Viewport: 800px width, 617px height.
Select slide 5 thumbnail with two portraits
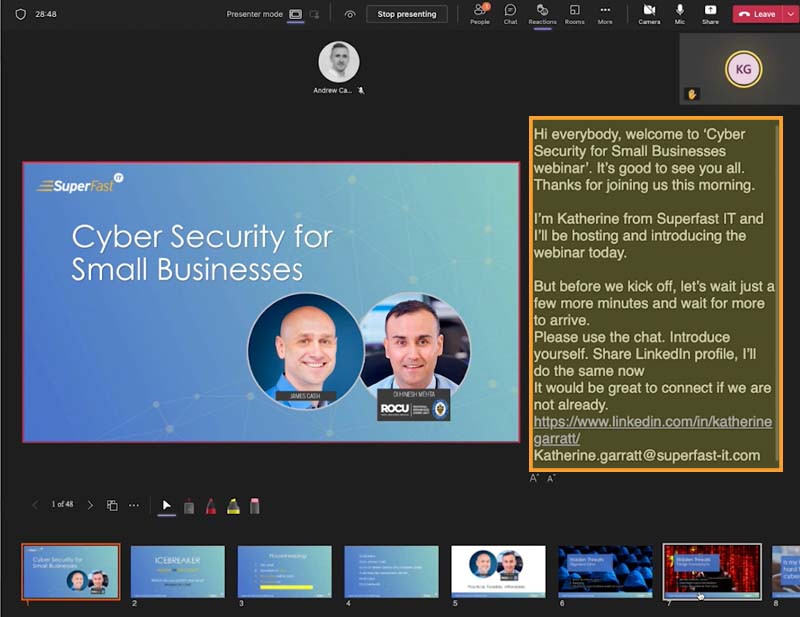(x=498, y=571)
